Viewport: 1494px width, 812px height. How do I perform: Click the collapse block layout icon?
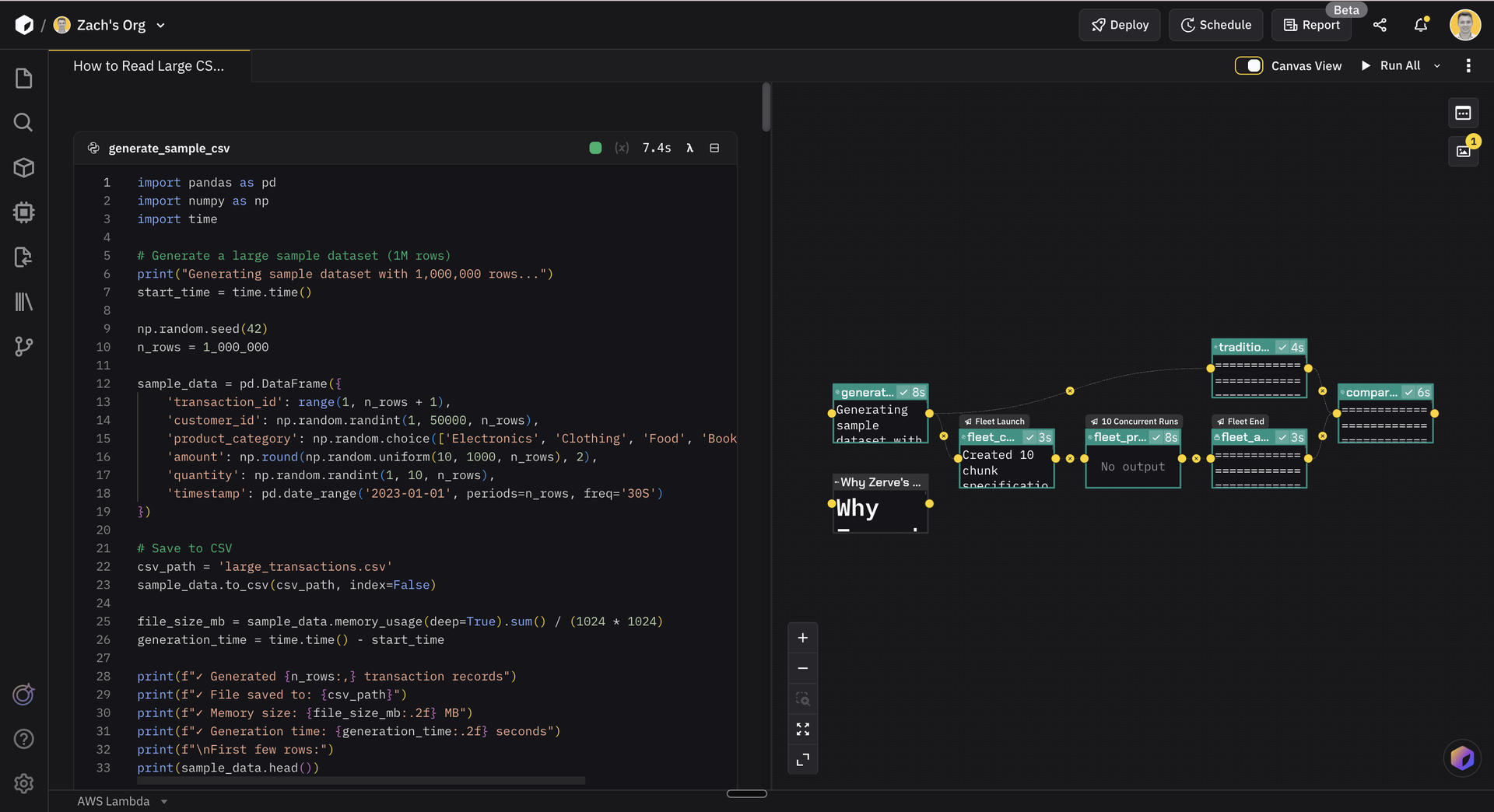pyautogui.click(x=714, y=148)
